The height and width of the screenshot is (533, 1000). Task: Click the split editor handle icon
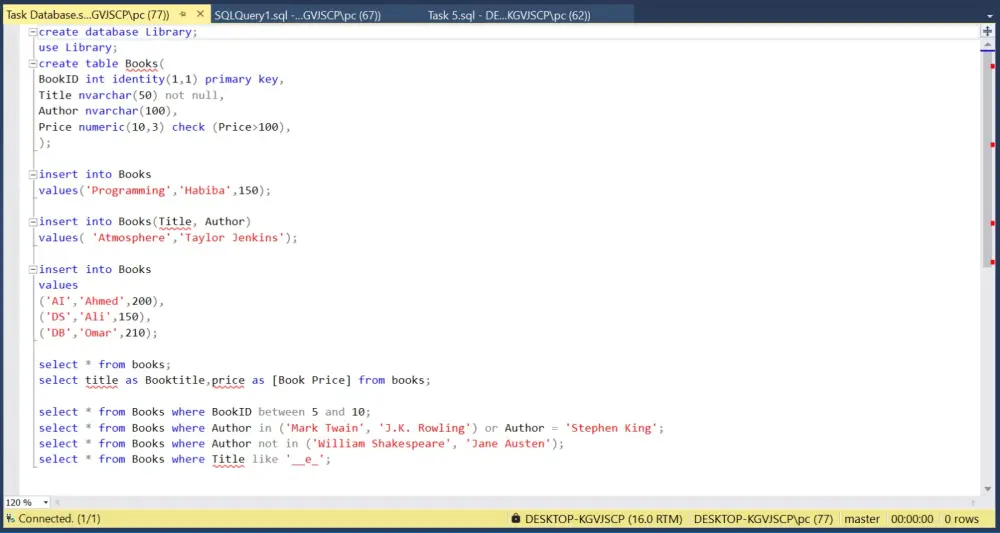coord(987,31)
